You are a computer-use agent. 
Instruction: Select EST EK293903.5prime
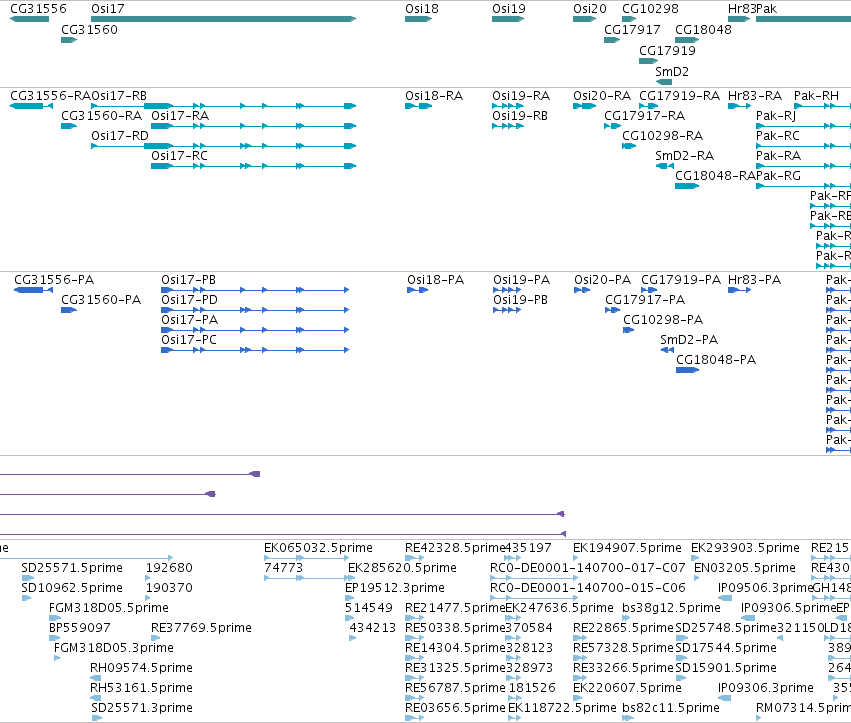[745, 548]
